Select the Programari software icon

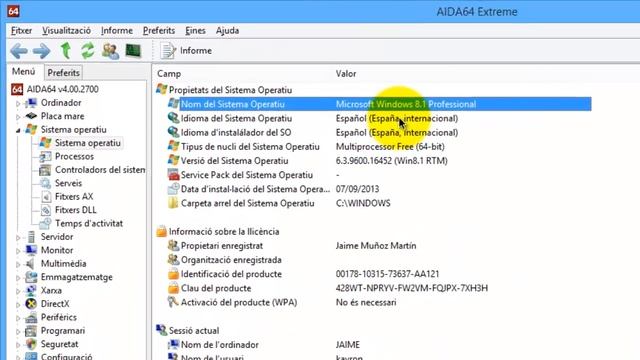31,331
